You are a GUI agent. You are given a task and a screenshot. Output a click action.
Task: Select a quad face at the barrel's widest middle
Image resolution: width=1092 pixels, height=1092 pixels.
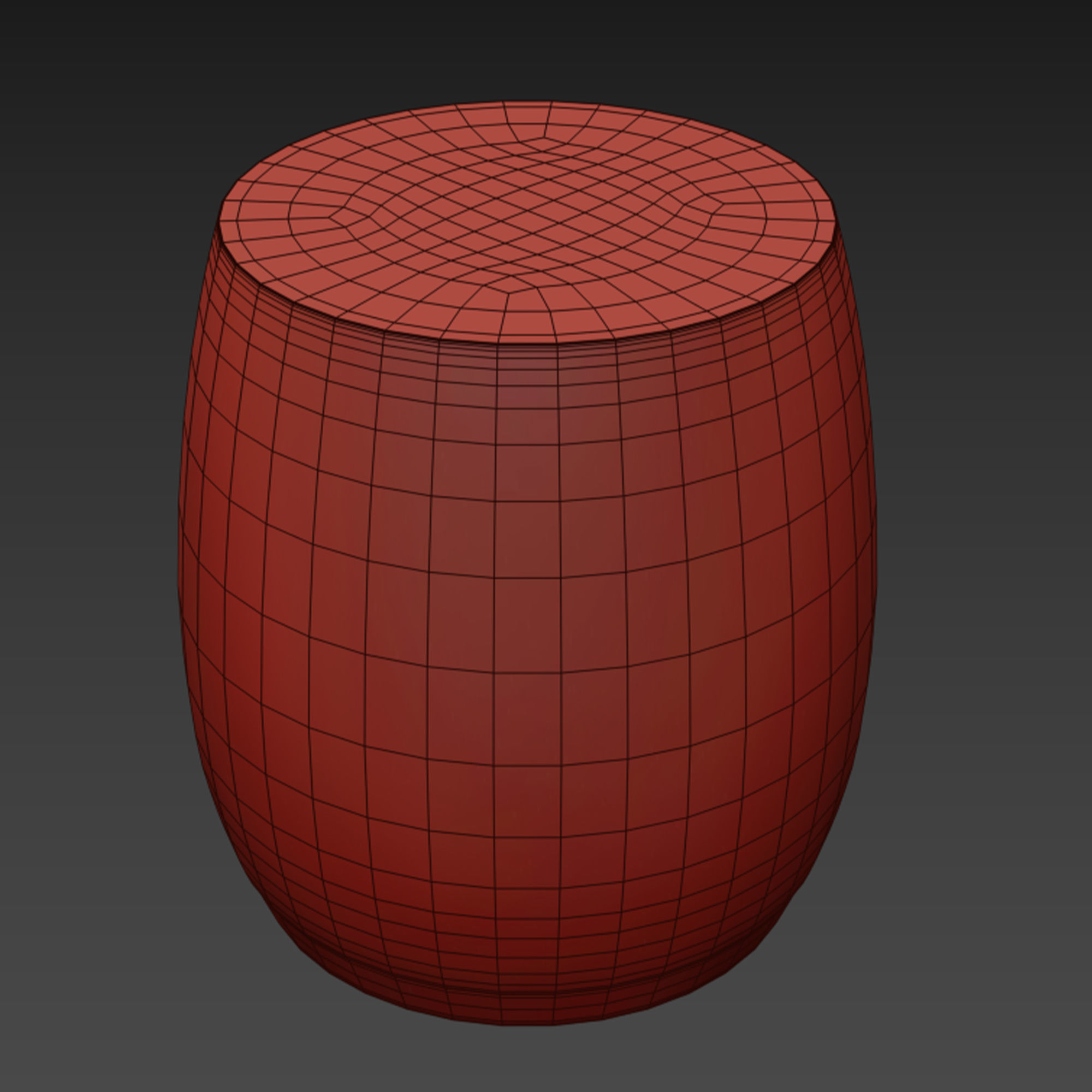coord(527,625)
